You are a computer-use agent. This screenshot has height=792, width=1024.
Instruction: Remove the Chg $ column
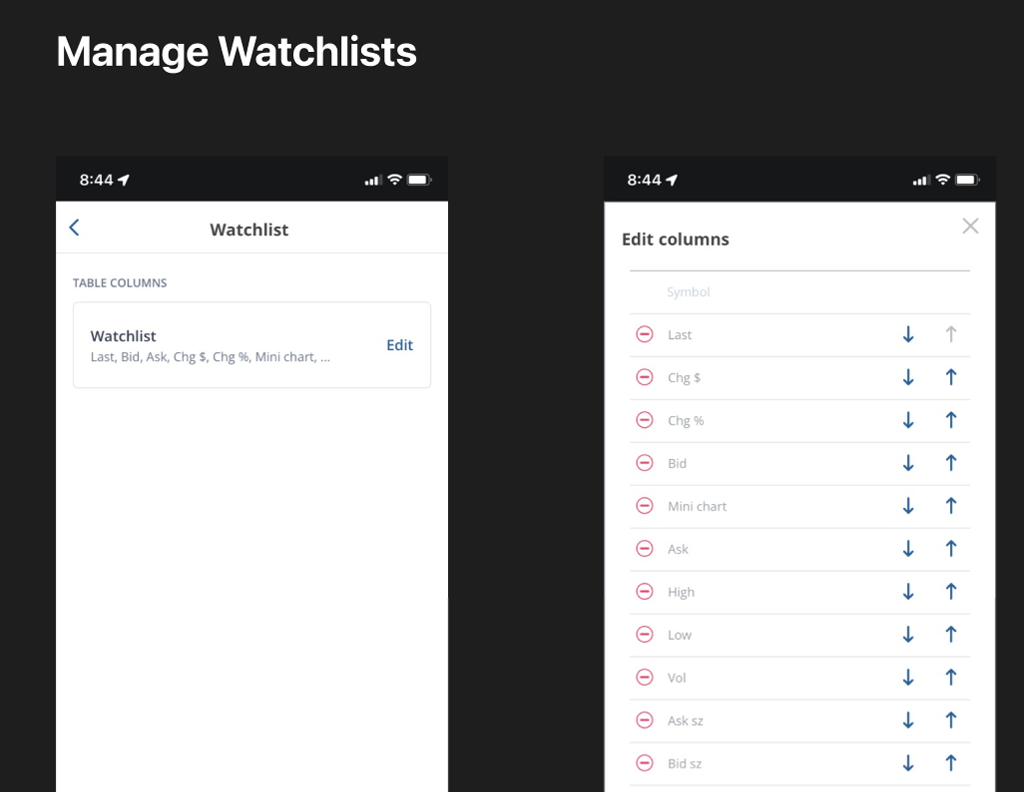tap(645, 378)
